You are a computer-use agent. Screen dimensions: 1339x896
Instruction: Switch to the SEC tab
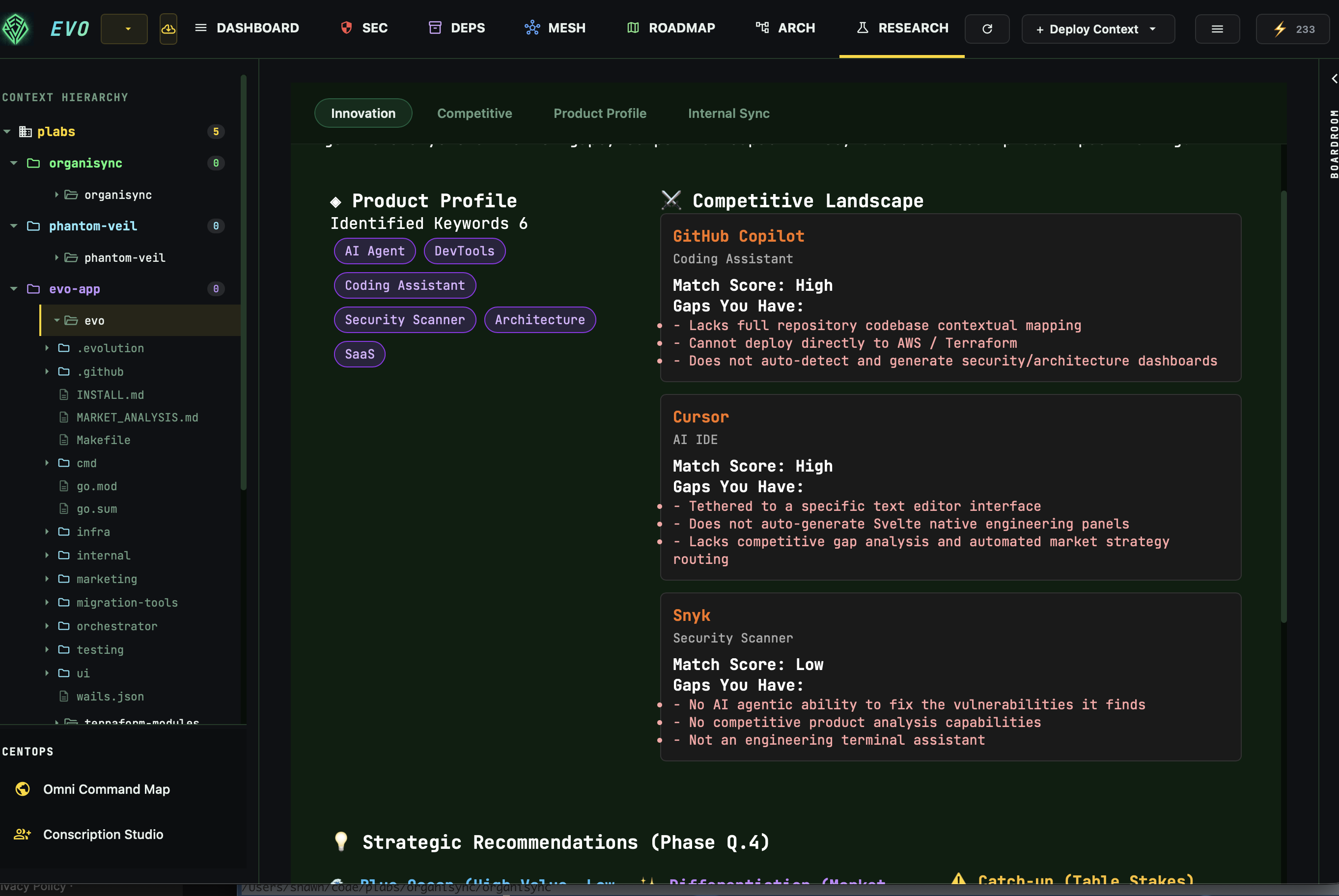364,28
